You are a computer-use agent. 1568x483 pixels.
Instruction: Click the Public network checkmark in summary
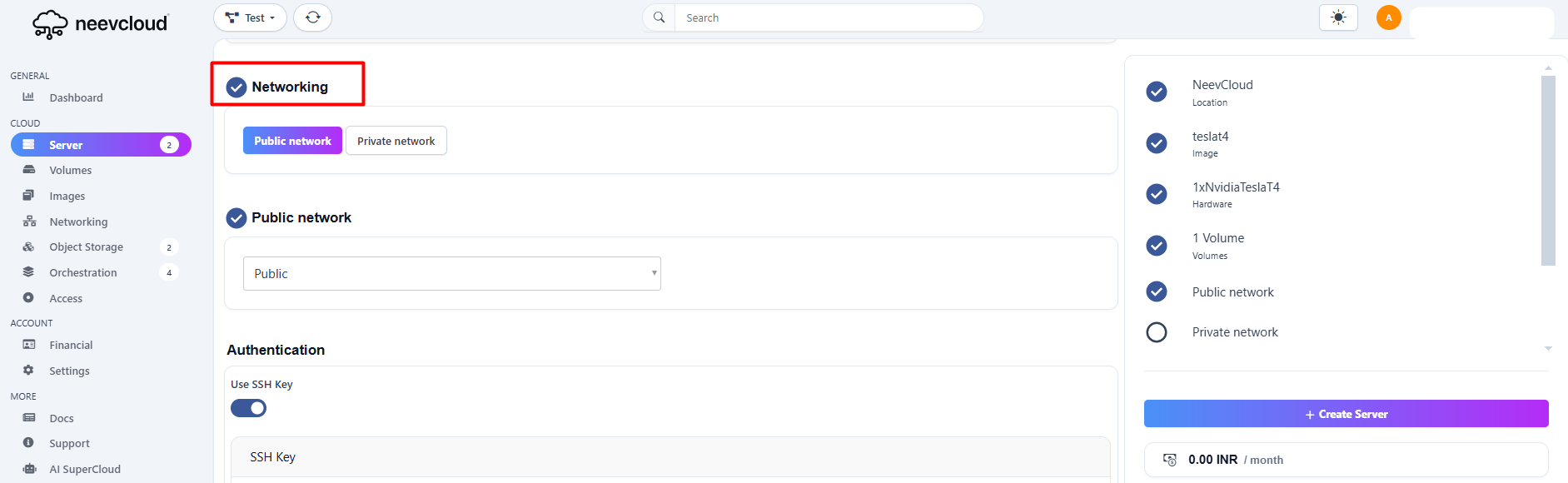tap(1156, 291)
